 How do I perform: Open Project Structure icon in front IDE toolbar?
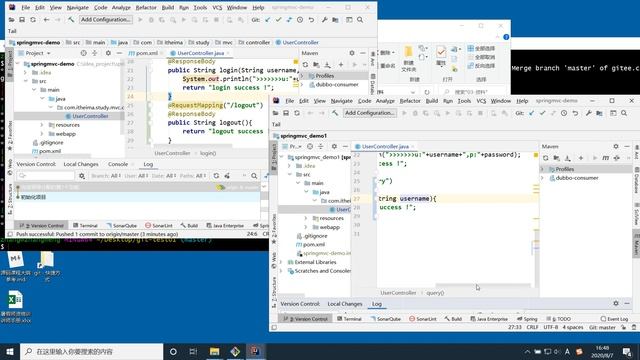[x=599, y=113]
